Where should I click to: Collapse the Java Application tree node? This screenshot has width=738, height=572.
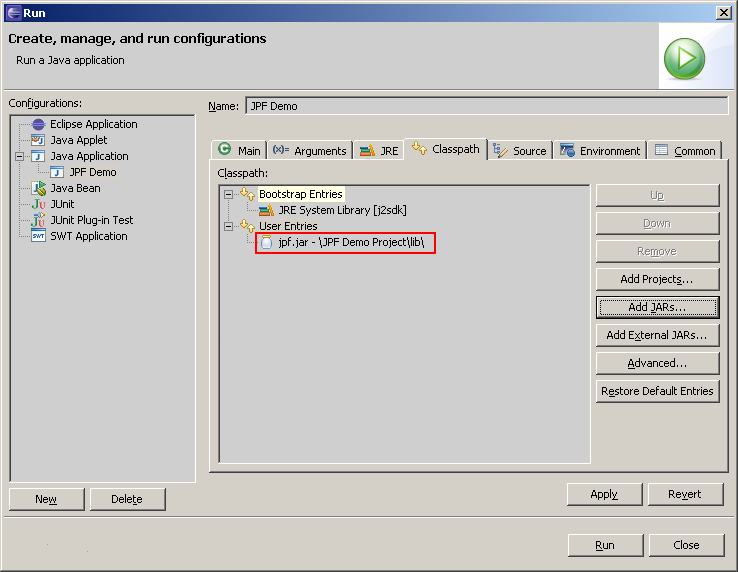point(19,157)
